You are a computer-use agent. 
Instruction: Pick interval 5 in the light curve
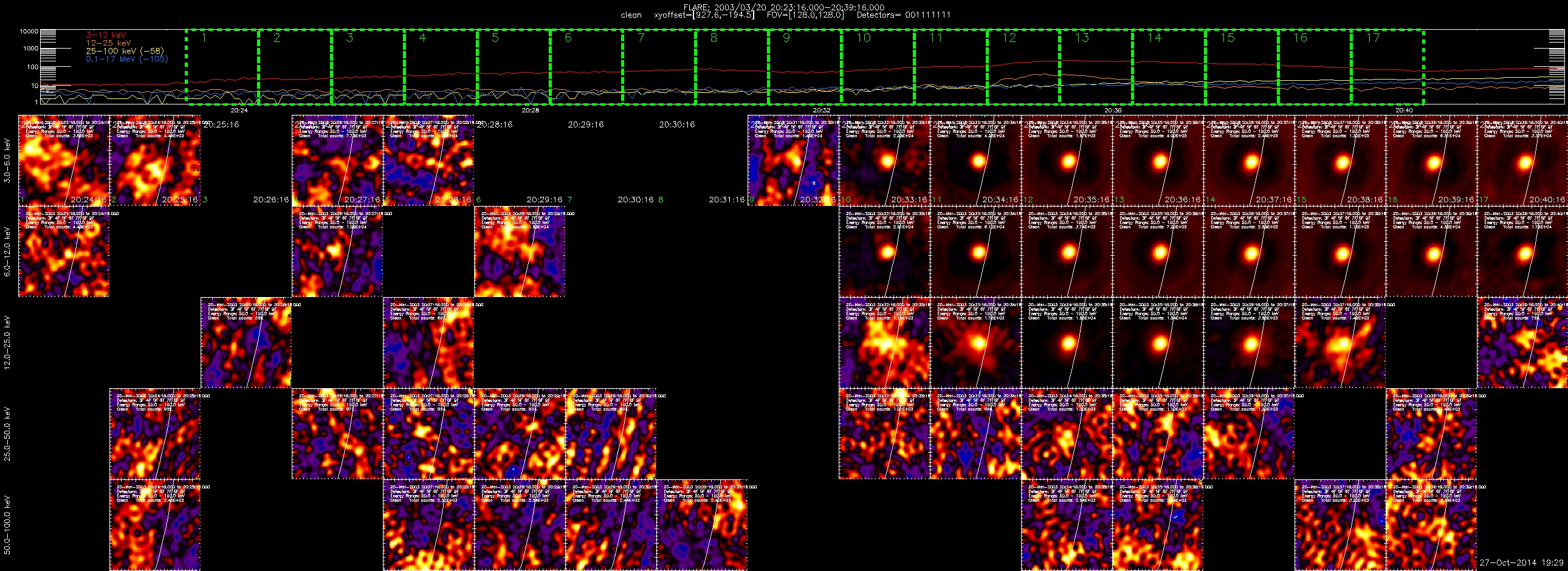point(513,67)
